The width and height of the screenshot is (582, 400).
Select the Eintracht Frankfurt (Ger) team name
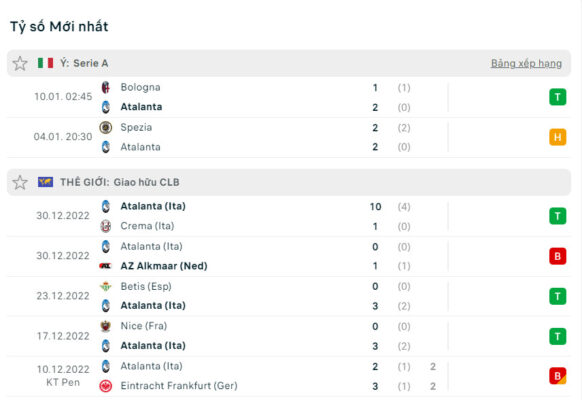coord(179,386)
